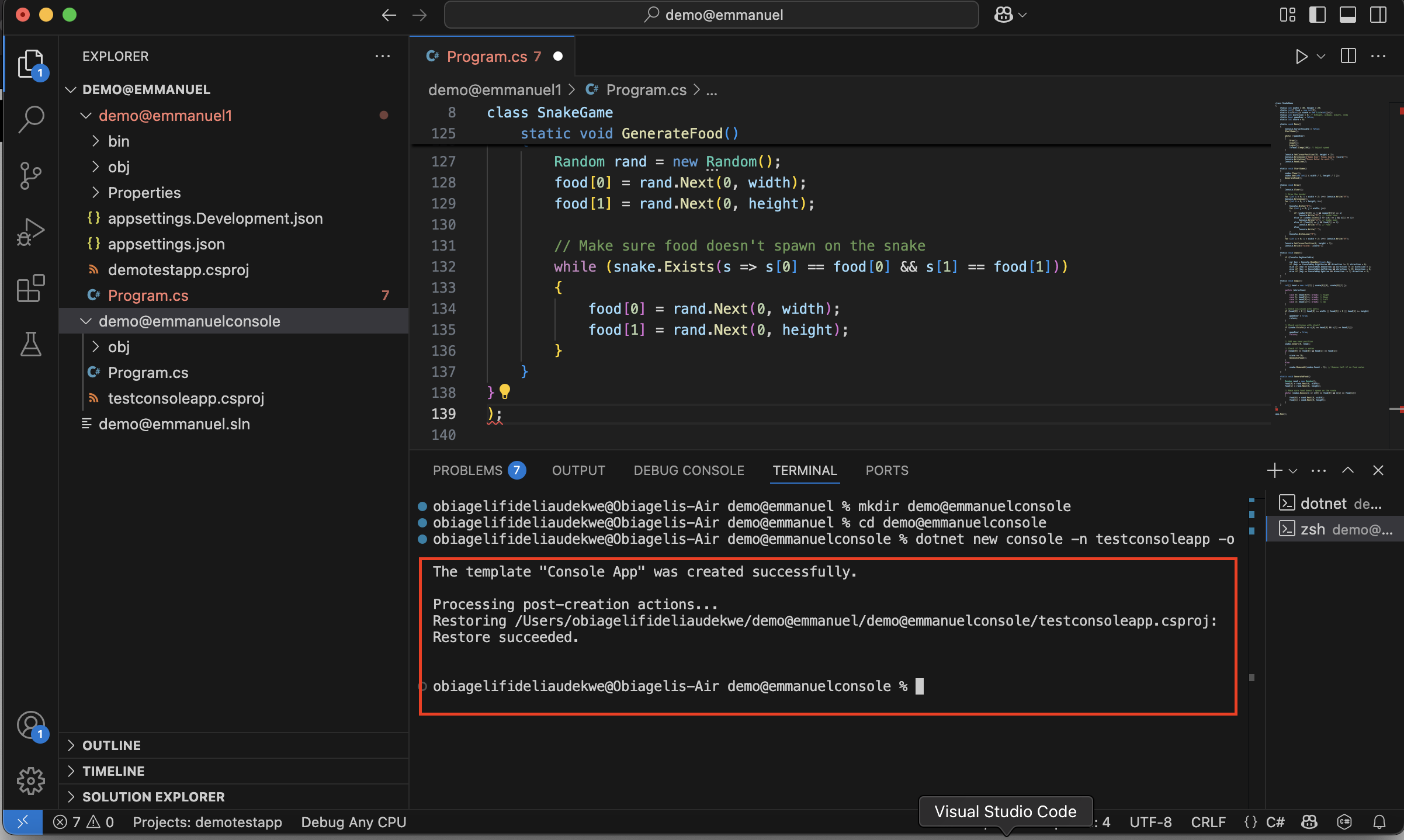Select the Program.cs editor tab

click(493, 56)
